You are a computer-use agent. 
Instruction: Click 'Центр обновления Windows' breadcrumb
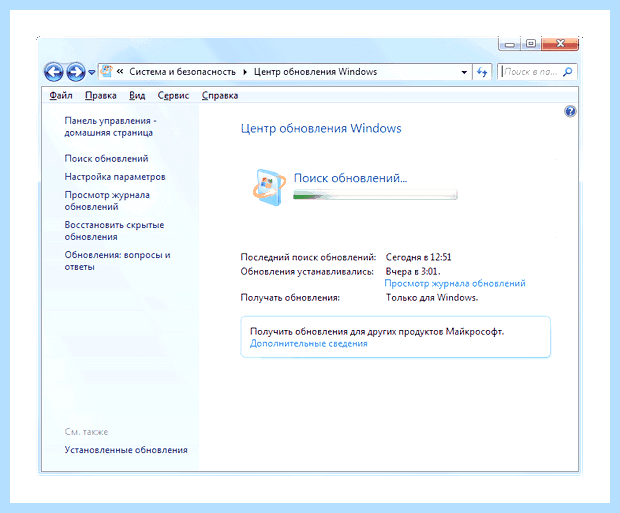point(315,72)
